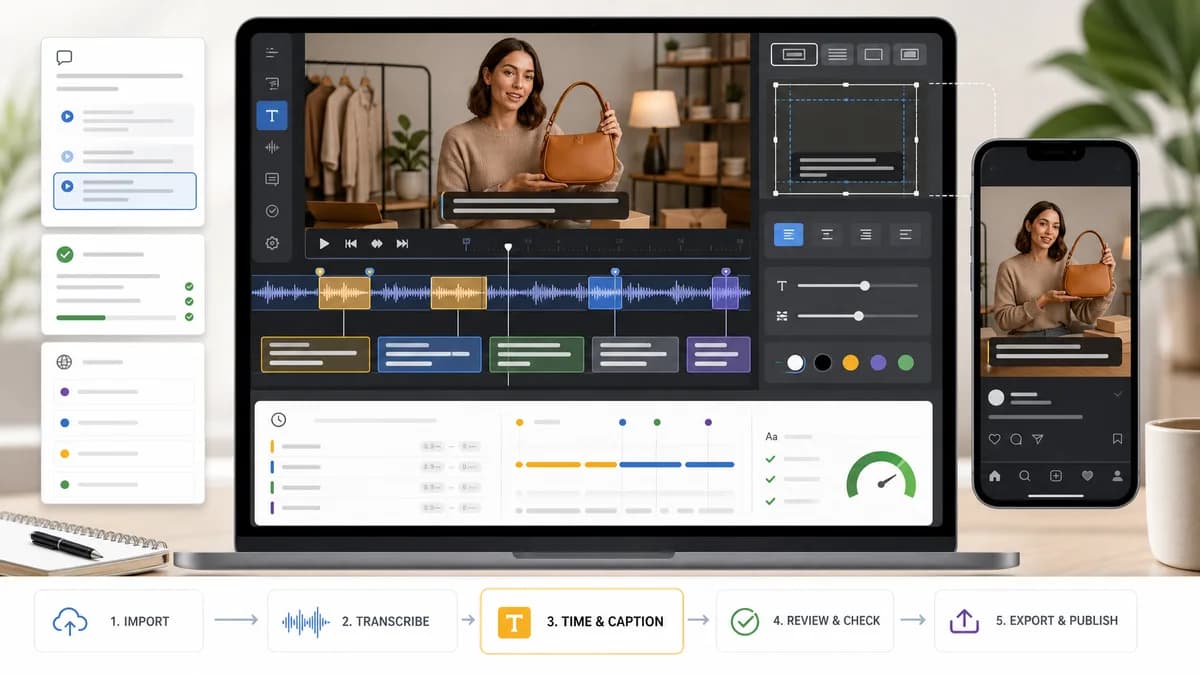Screen dimensions: 1200x675
Task: Click the globe icon on the left language card
Action: click(65, 362)
